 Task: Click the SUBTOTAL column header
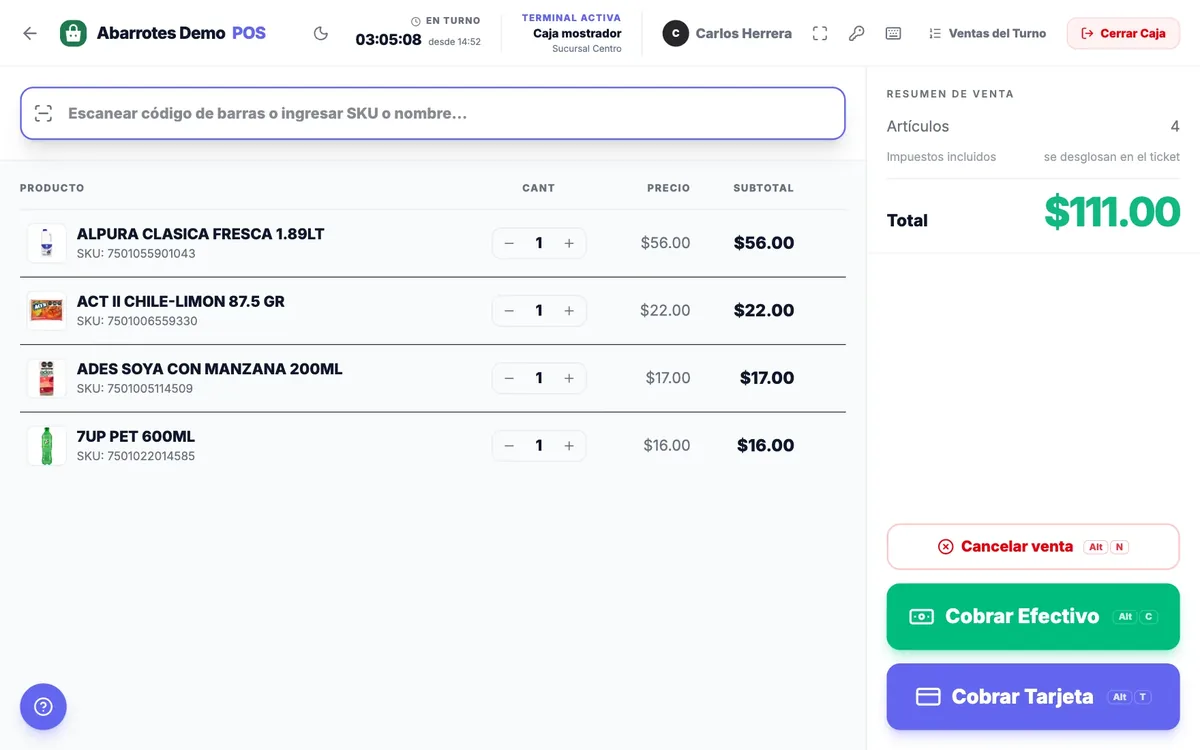pyautogui.click(x=763, y=188)
